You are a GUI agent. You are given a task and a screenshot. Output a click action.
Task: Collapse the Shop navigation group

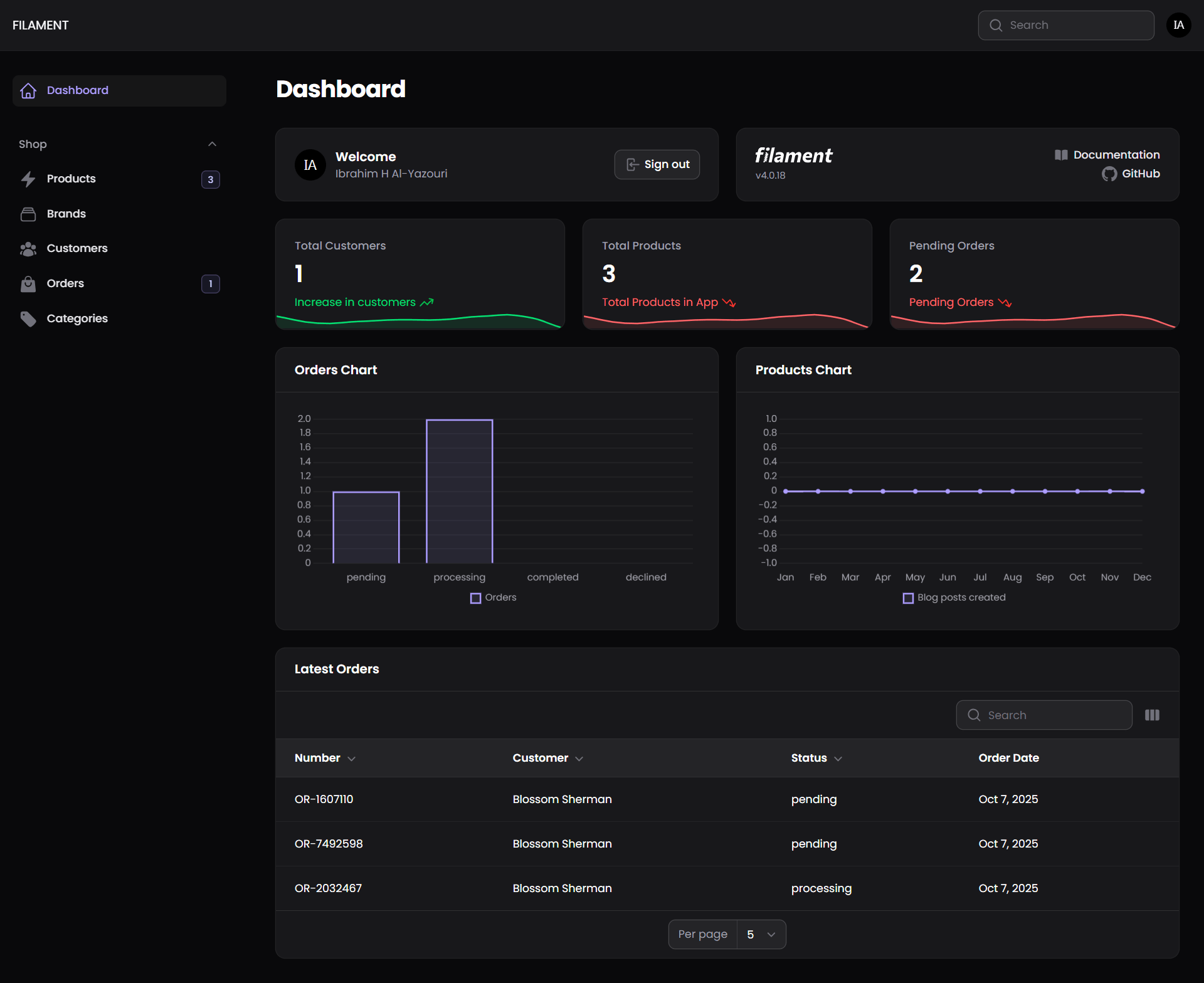tap(212, 144)
